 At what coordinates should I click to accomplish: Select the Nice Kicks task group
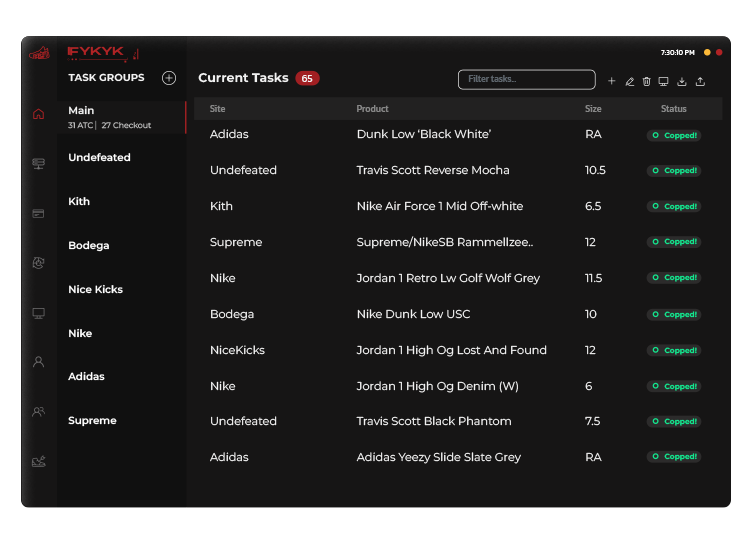click(96, 290)
